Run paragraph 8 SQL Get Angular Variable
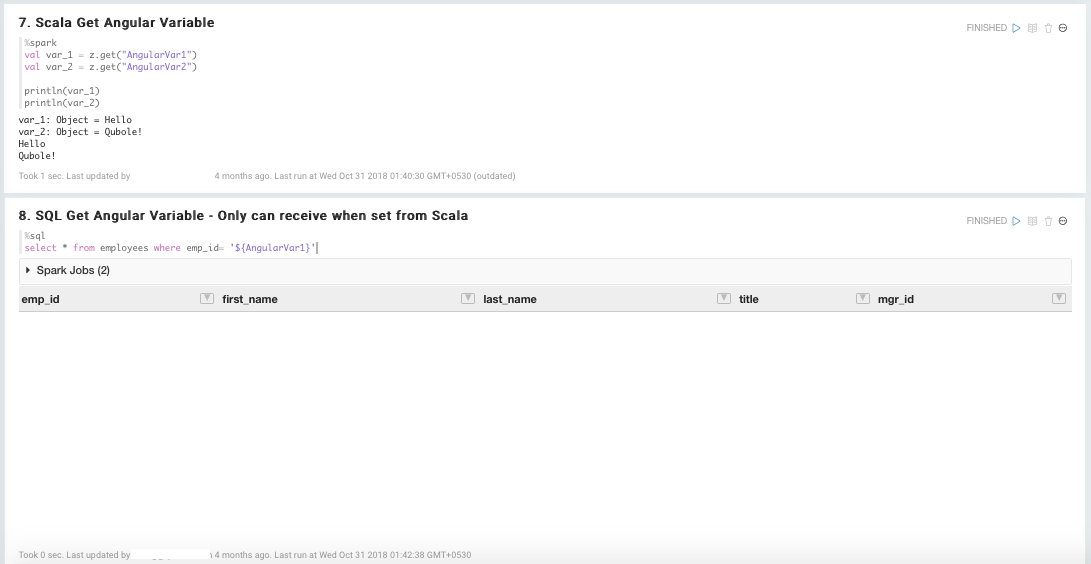 pos(1016,220)
